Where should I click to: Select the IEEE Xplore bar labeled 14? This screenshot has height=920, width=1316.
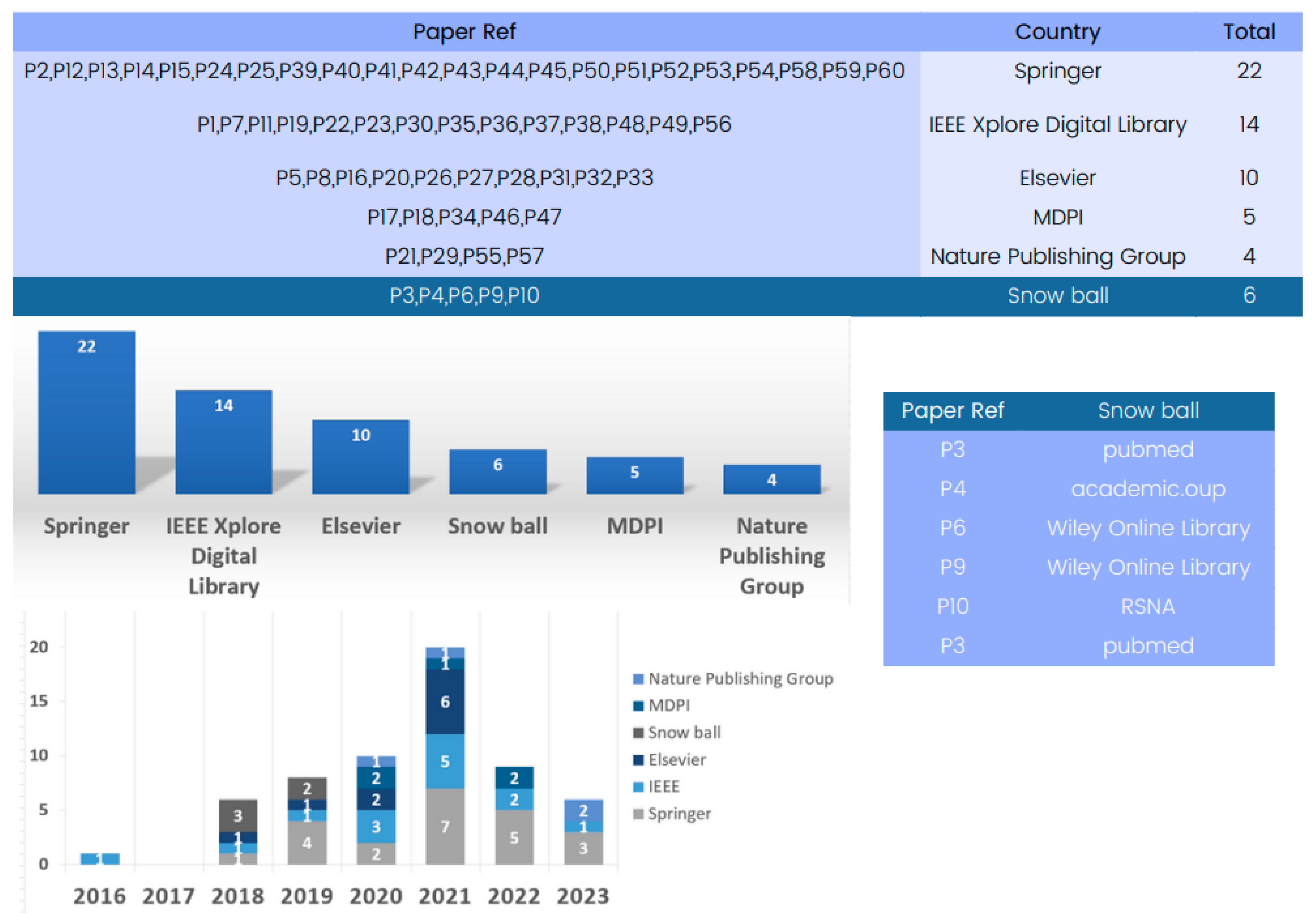pos(224,443)
